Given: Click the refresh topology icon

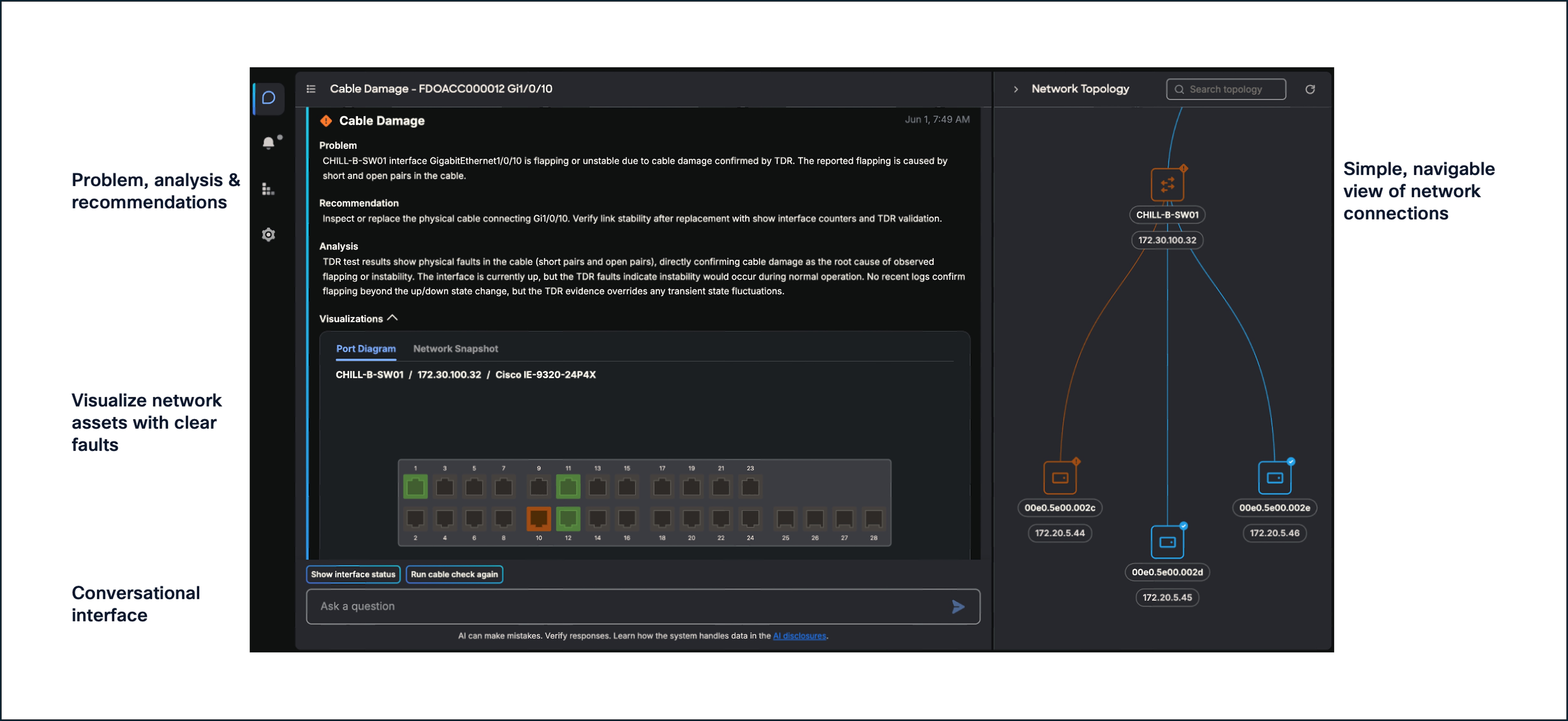Looking at the screenshot, I should tap(1310, 89).
